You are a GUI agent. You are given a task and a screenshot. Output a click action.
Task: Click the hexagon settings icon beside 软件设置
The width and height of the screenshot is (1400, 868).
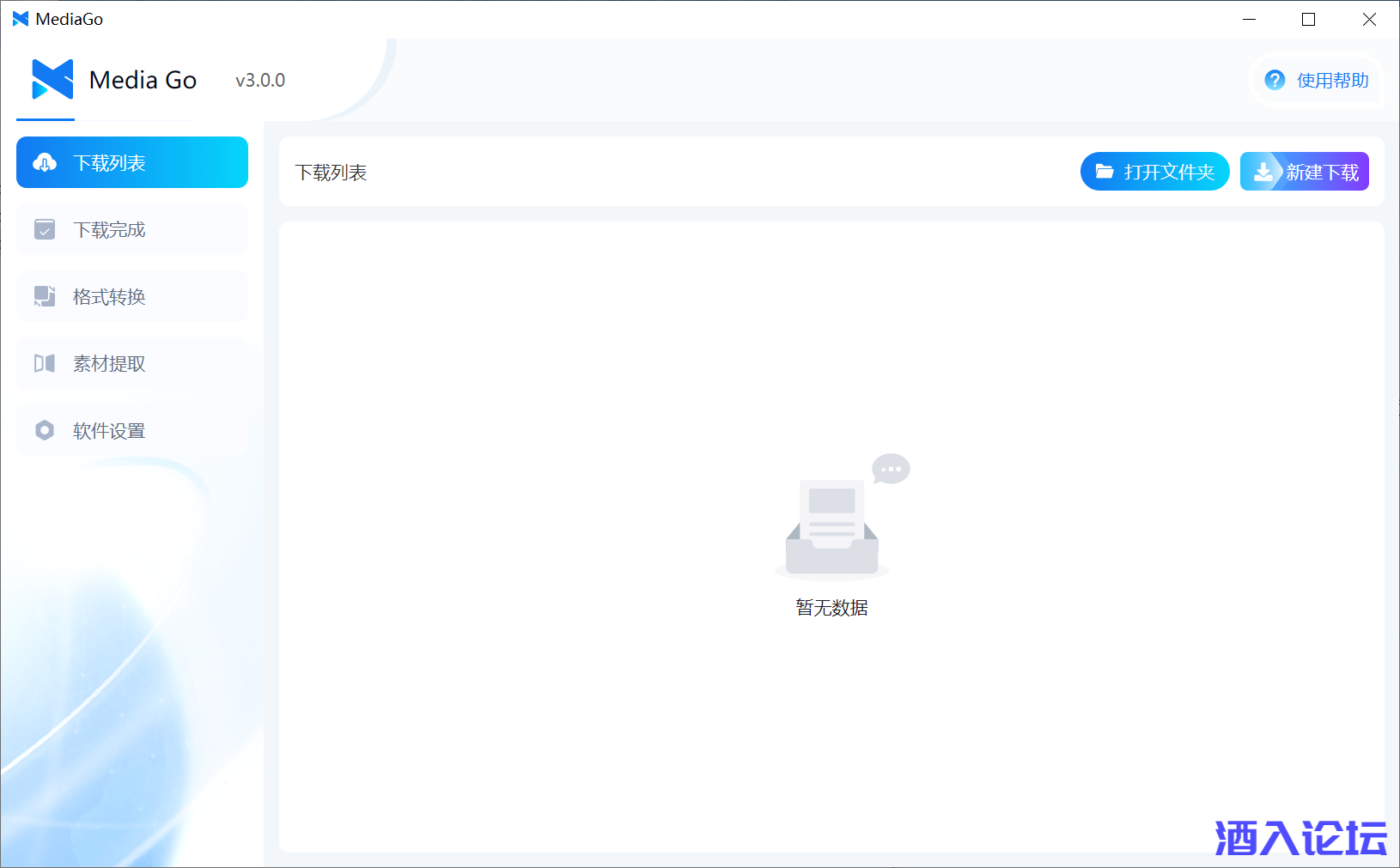coord(45,430)
